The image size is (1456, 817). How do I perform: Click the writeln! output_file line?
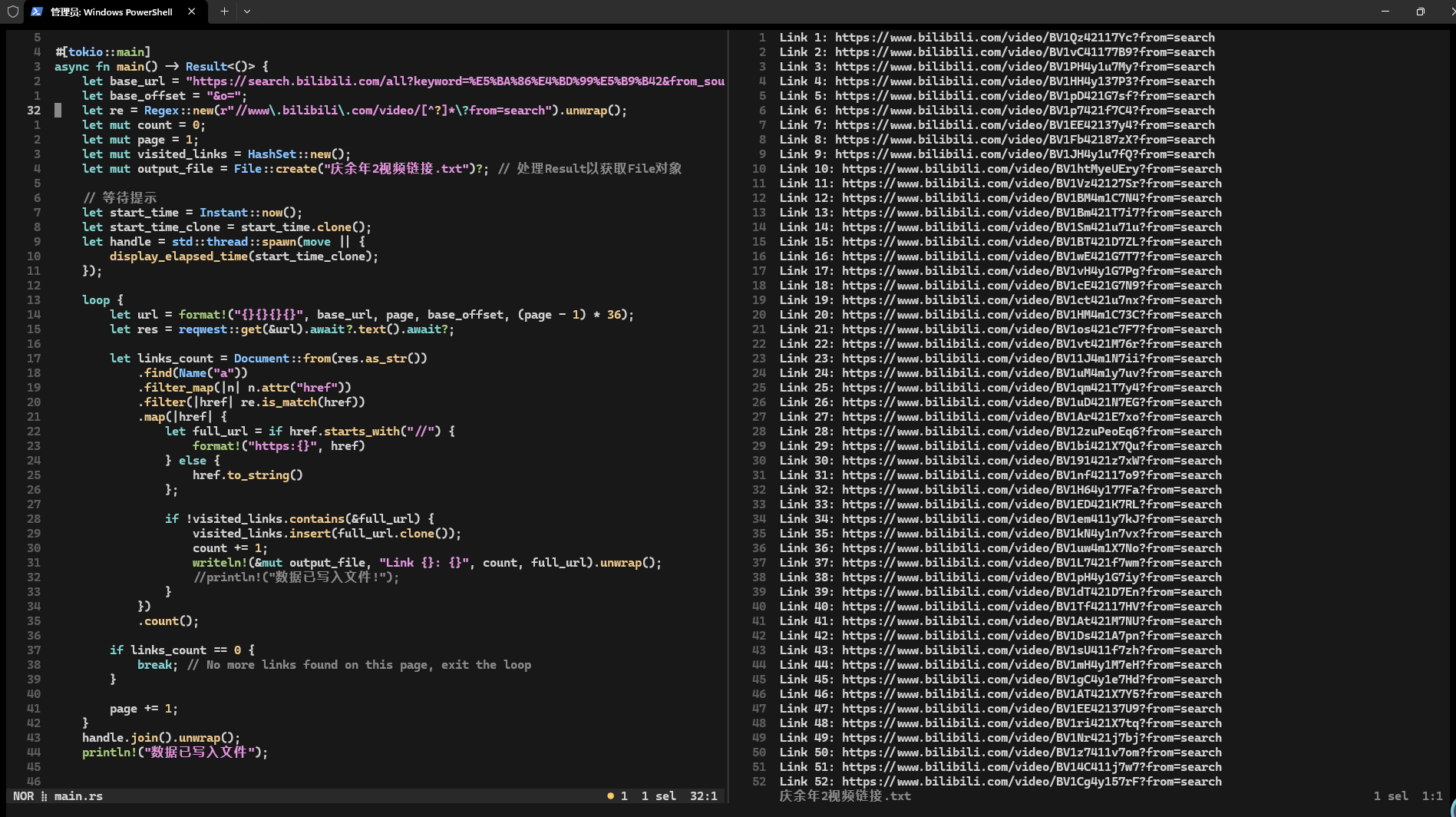pyautogui.click(x=427, y=563)
